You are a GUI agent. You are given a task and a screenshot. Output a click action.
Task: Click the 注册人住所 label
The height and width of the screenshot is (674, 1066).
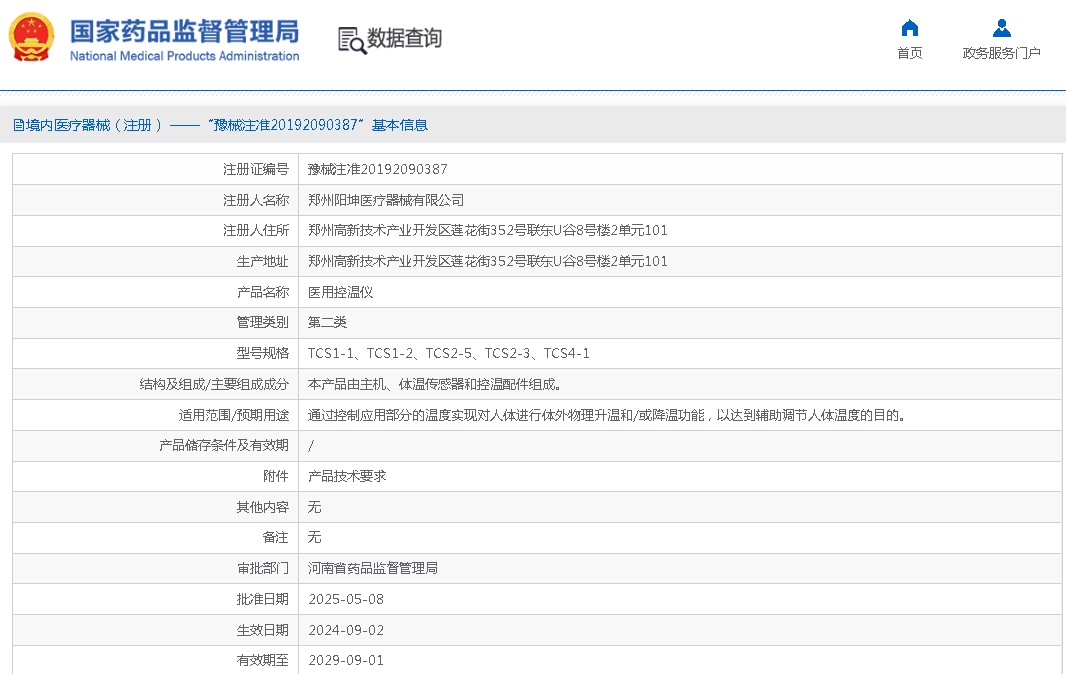coord(256,231)
